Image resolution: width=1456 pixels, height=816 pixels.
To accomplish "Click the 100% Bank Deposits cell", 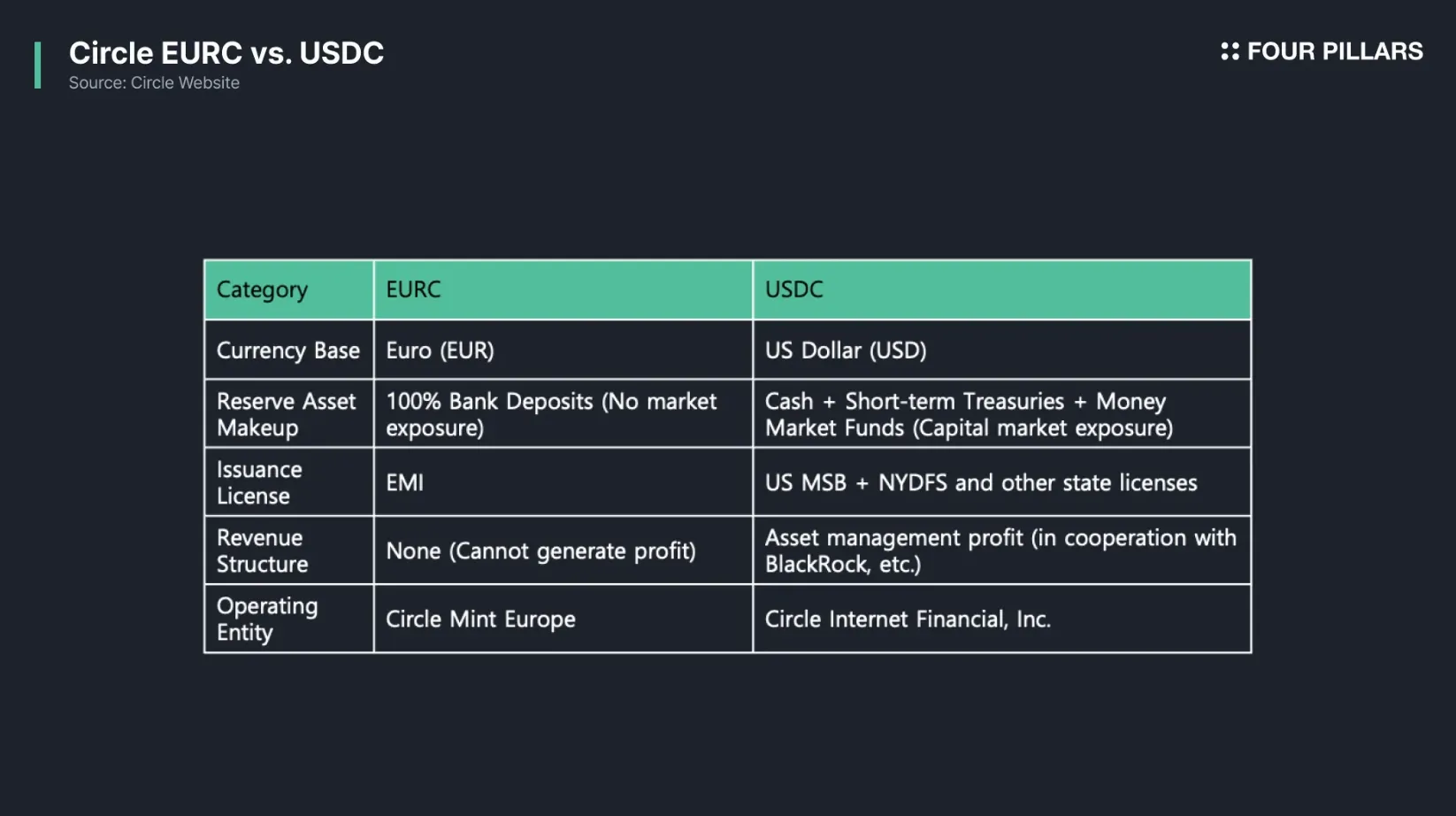I will 563,414.
